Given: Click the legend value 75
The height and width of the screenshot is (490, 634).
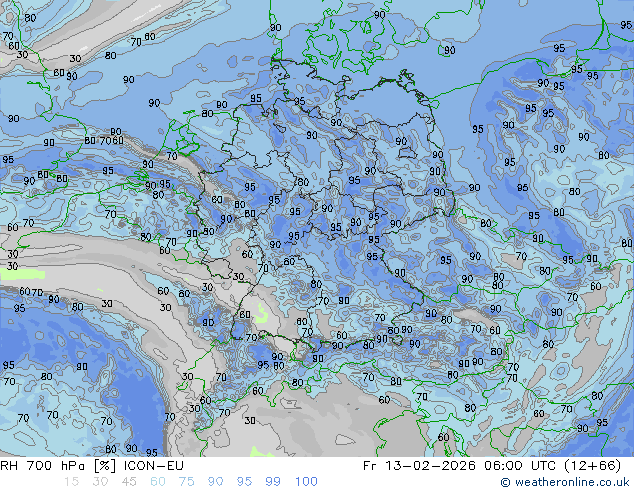Looking at the screenshot, I should point(186,482).
